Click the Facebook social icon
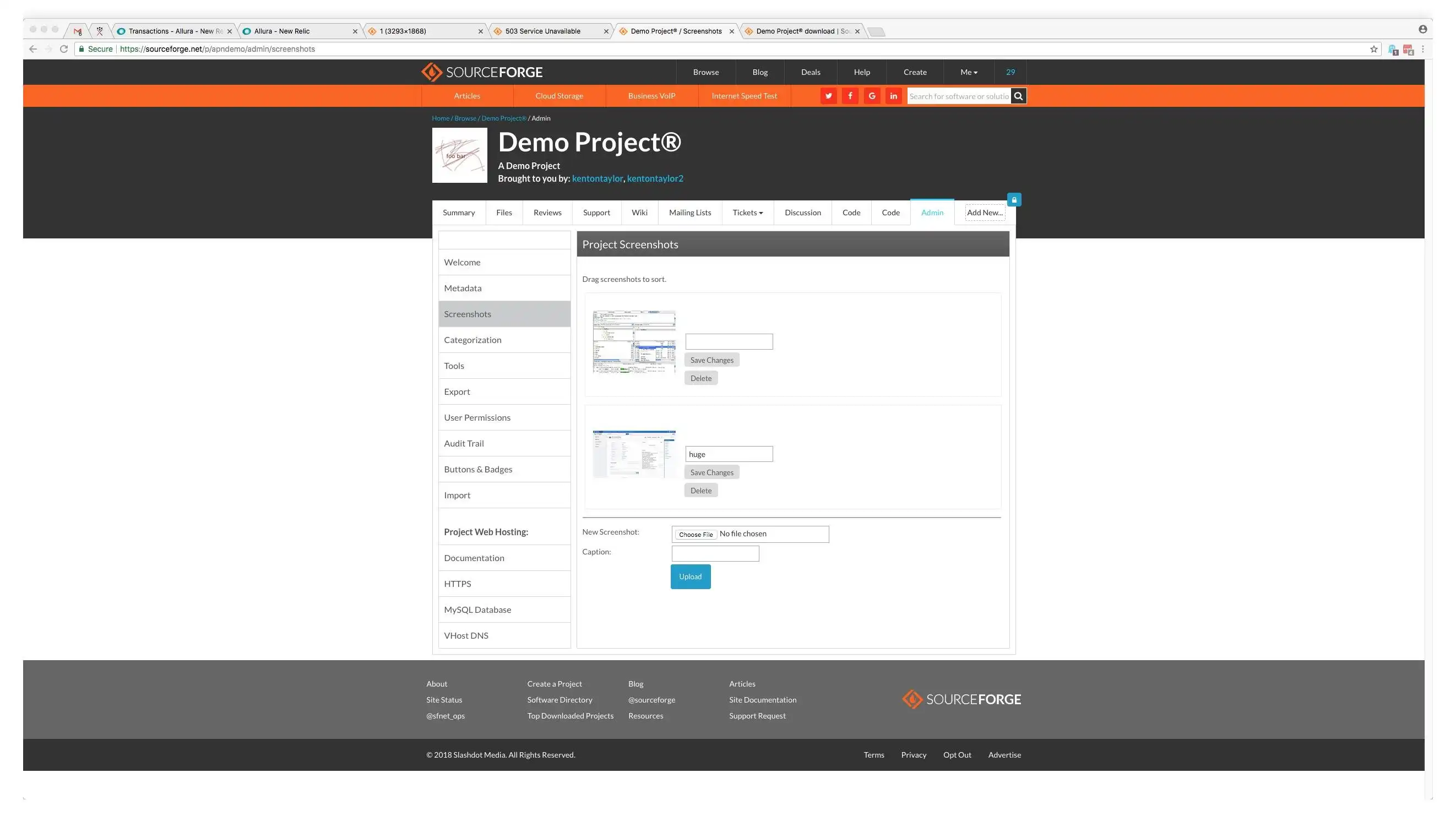Screen dimensions: 1456x827 (850, 95)
